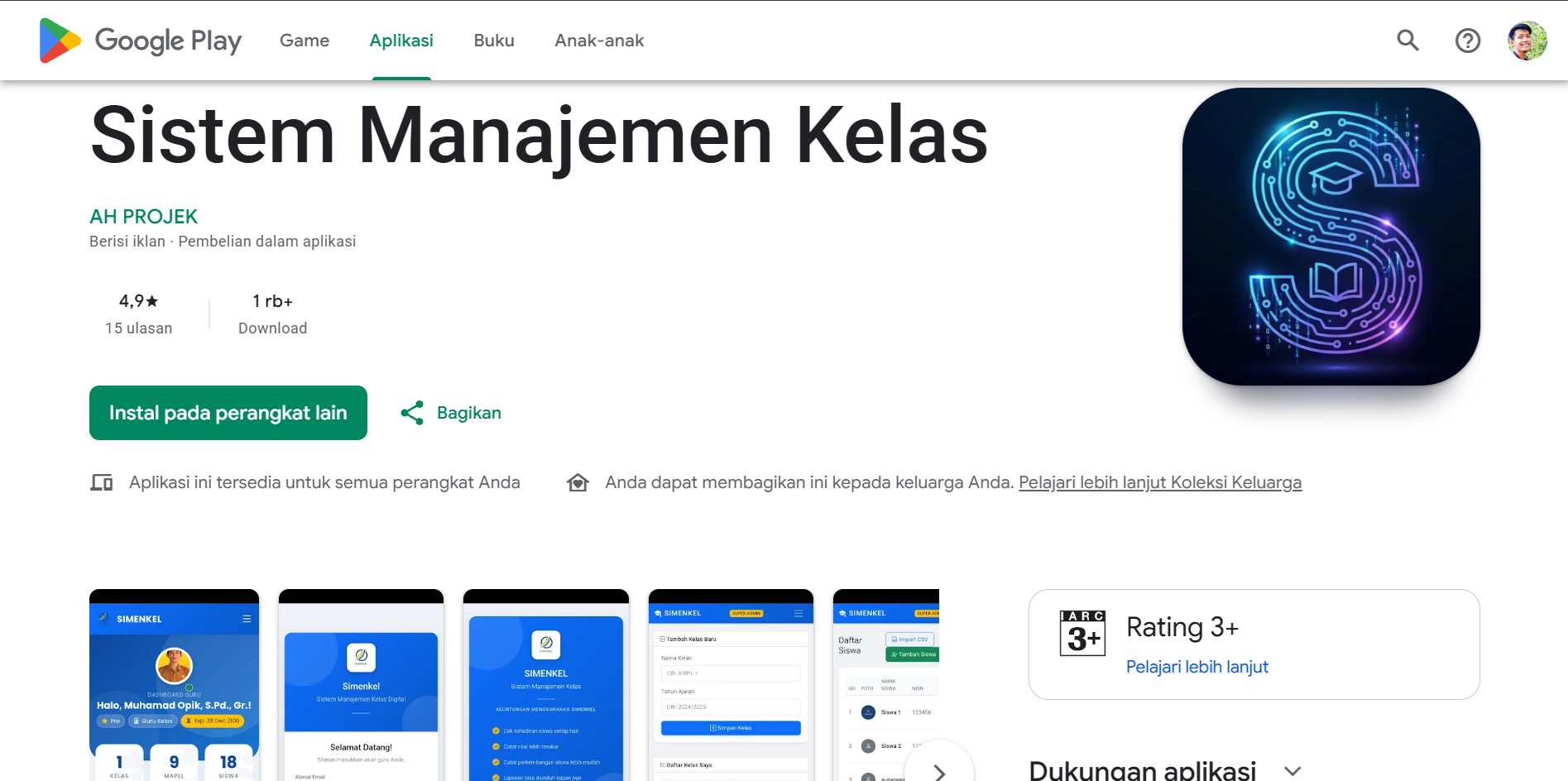Open the blue SIMENKEL benefits screenshot
The width and height of the screenshot is (1568, 781).
tap(546, 685)
